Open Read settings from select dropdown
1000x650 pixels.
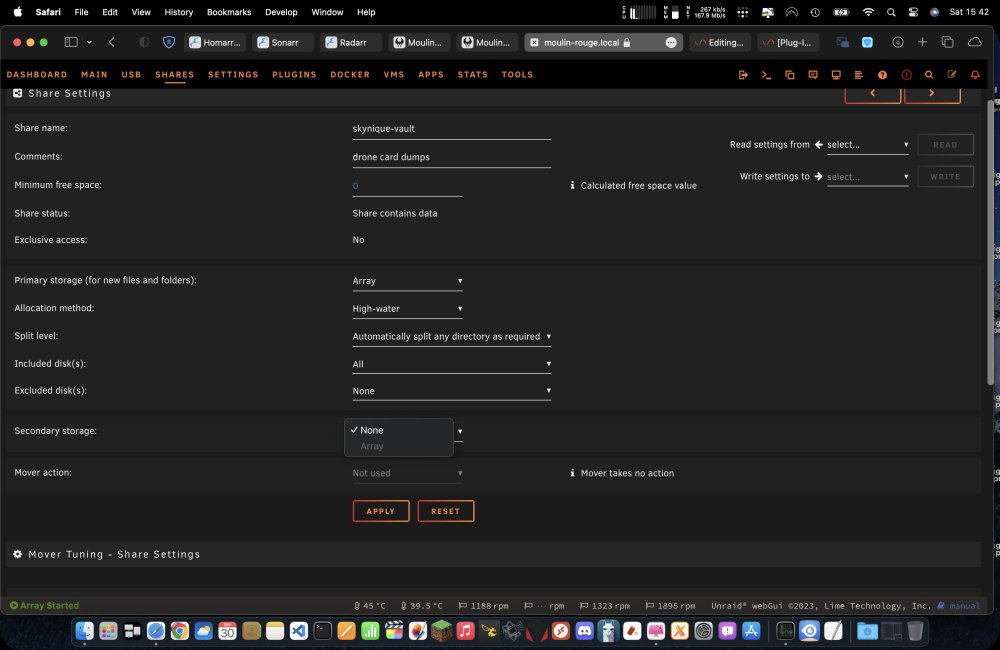click(x=868, y=145)
